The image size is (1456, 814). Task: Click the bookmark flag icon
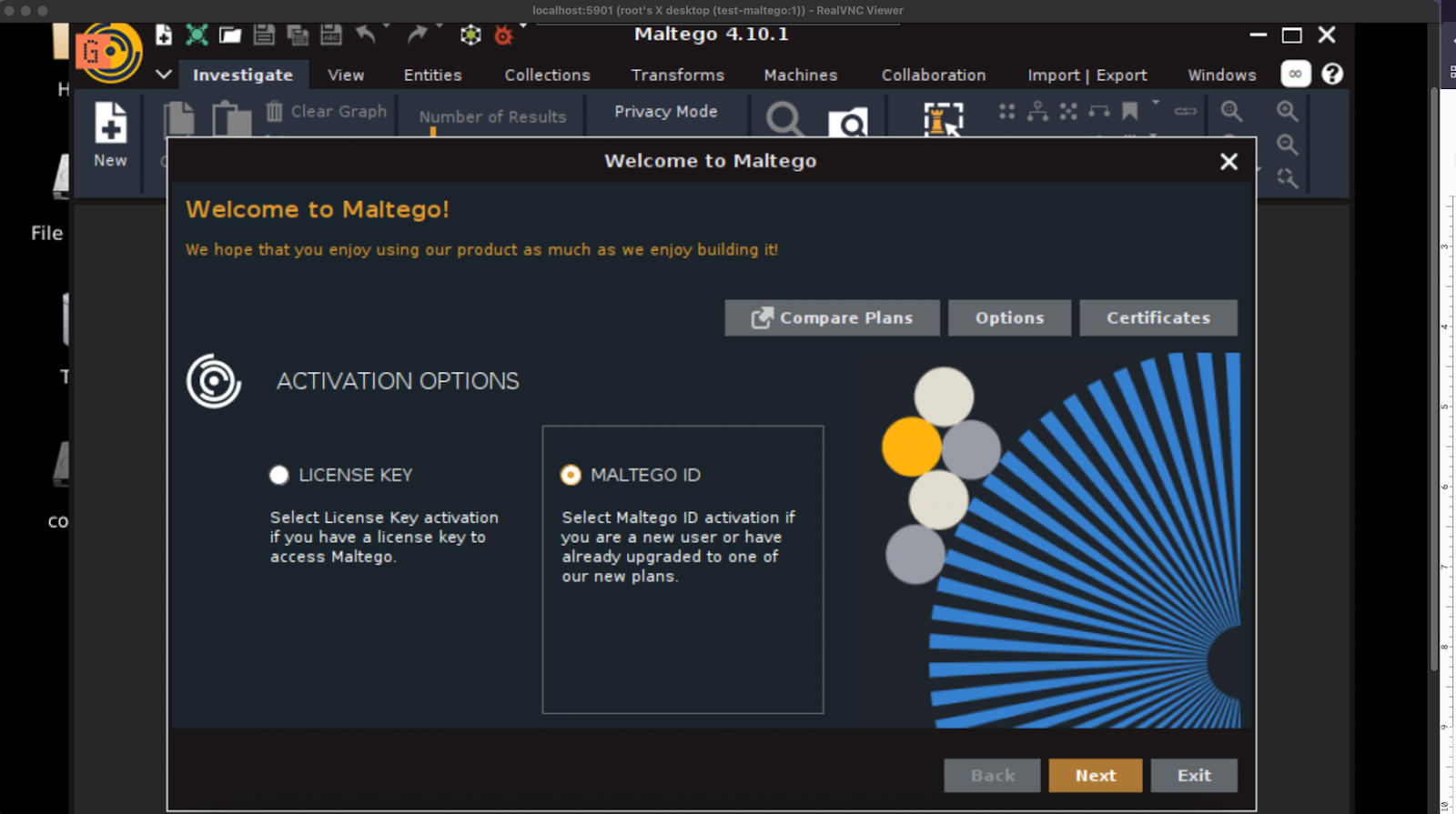[x=1130, y=111]
